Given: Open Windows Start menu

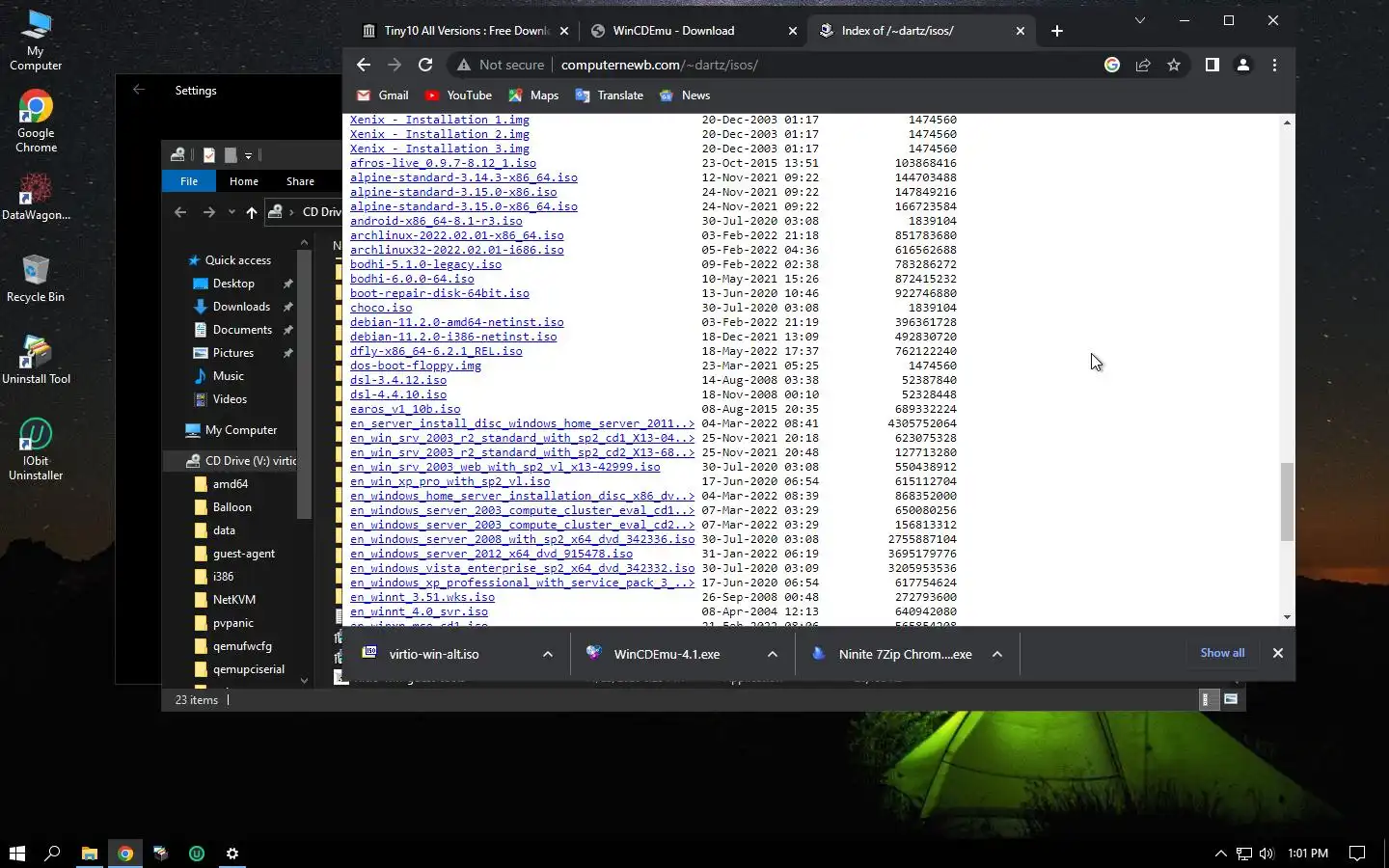Looking at the screenshot, I should click(x=16, y=854).
